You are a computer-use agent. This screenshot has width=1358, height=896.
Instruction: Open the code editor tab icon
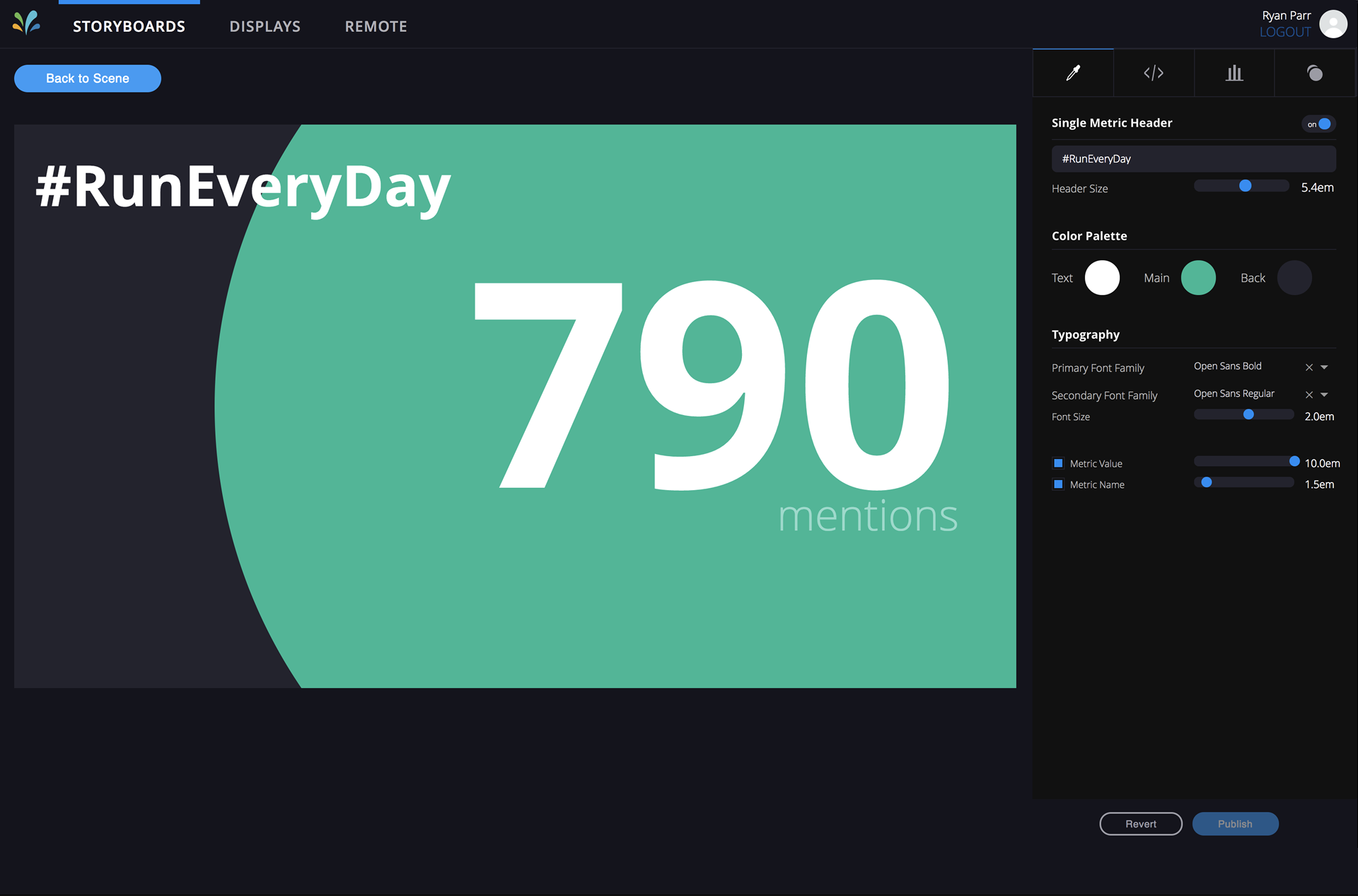[x=1154, y=73]
